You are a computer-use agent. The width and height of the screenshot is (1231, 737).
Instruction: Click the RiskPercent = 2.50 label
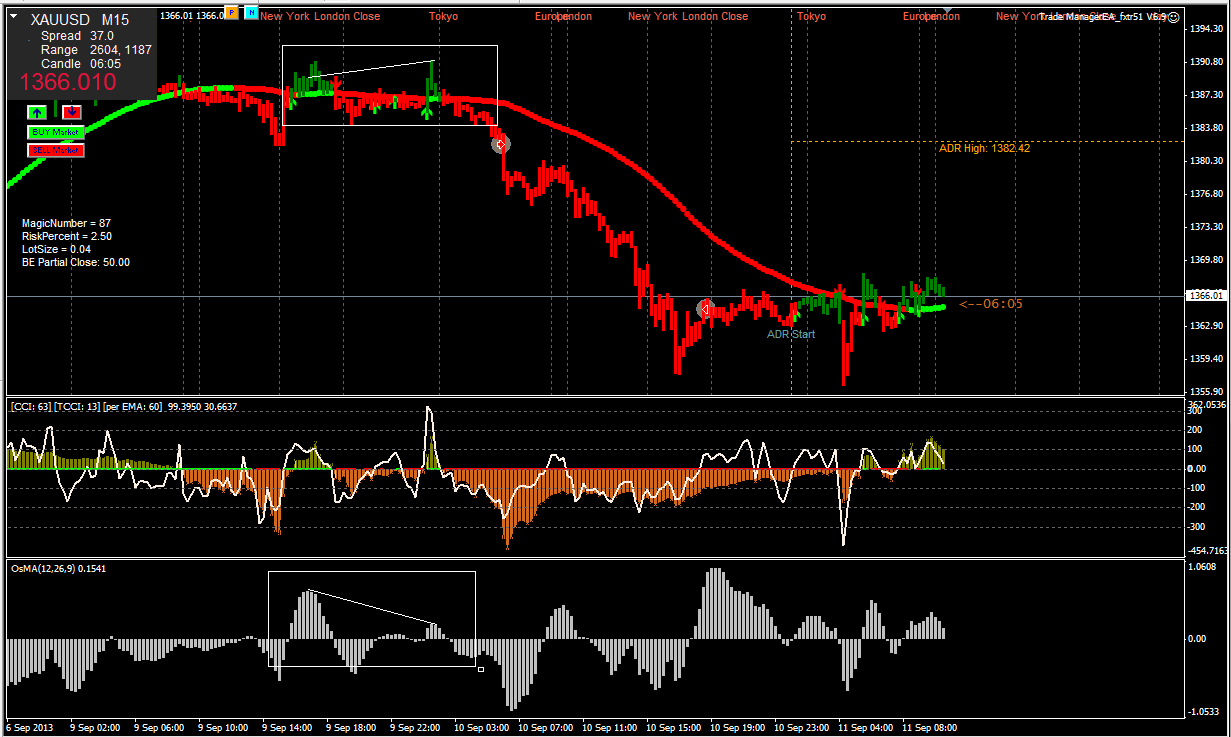click(66, 236)
